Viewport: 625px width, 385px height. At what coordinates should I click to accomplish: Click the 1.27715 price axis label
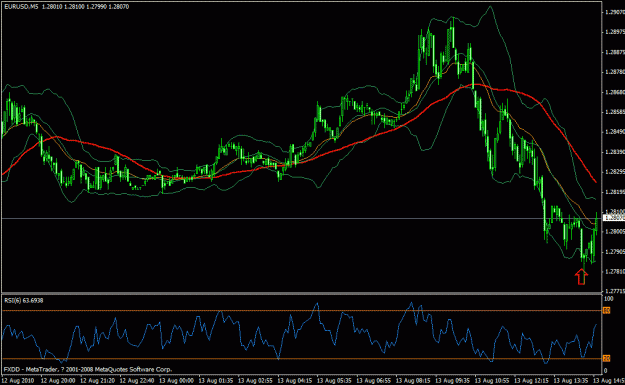point(615,291)
